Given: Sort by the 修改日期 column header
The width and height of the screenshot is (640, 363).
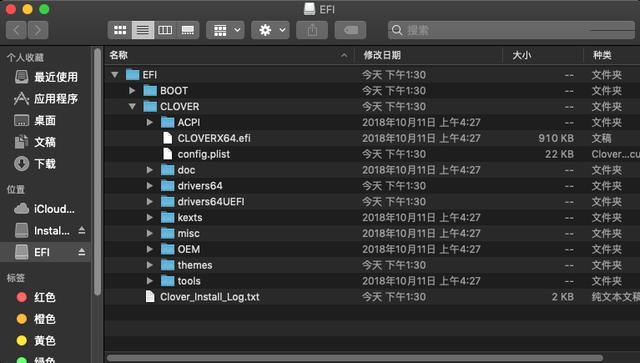Looking at the screenshot, I should (429, 56).
